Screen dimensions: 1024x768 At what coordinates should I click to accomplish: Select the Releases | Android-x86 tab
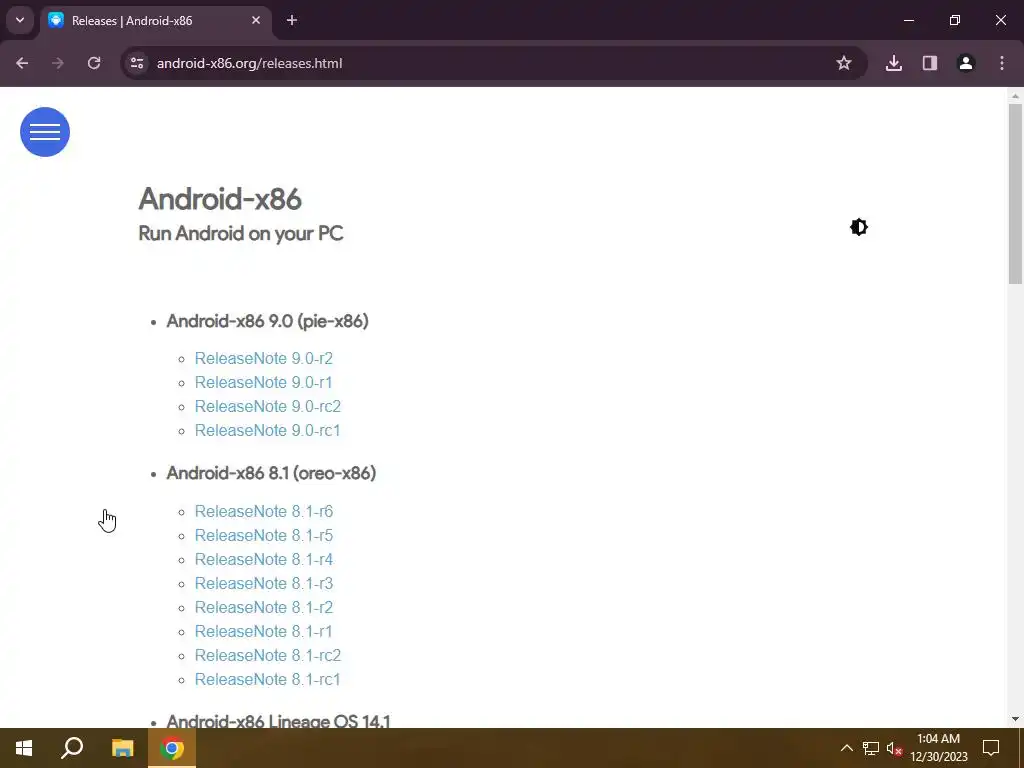click(x=155, y=20)
